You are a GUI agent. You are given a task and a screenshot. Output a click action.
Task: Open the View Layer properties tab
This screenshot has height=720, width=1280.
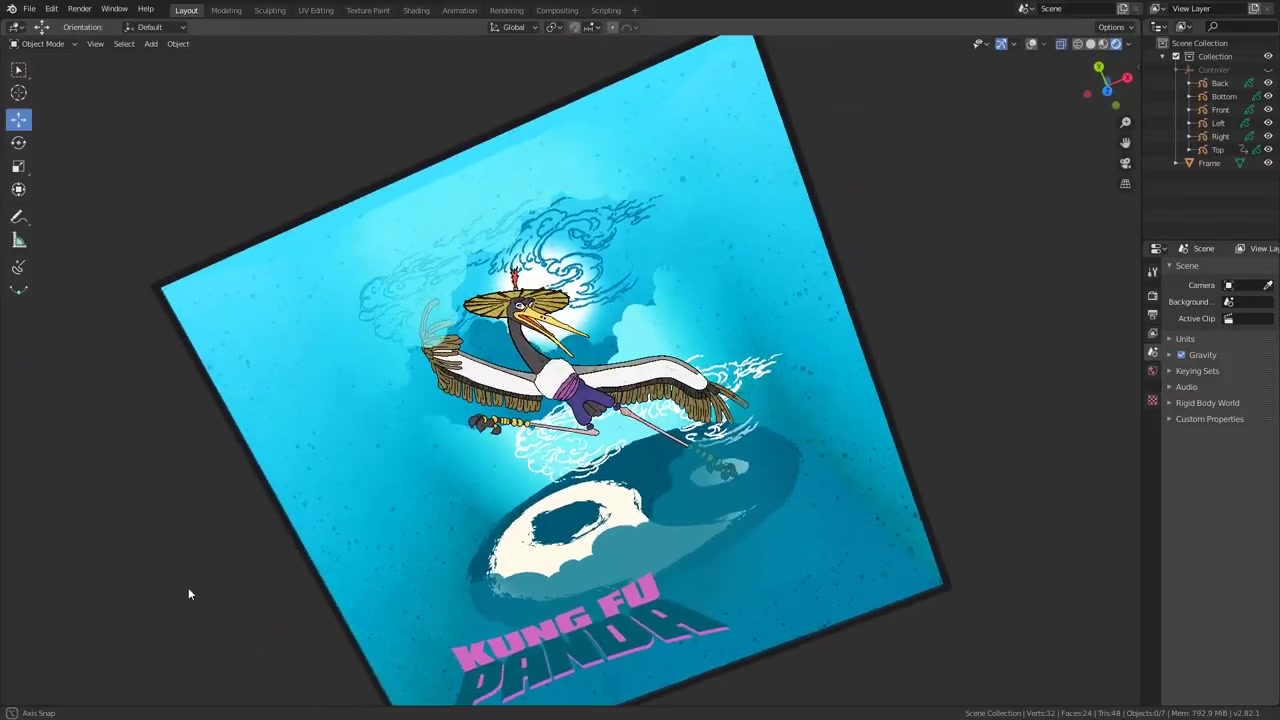coord(1152,334)
